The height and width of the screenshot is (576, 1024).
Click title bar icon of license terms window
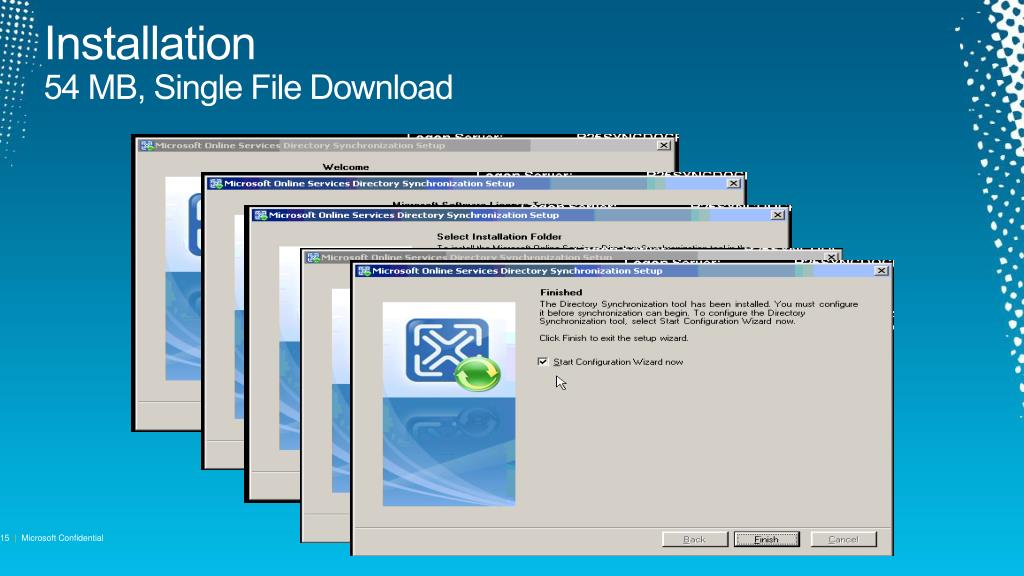pyautogui.click(x=216, y=184)
